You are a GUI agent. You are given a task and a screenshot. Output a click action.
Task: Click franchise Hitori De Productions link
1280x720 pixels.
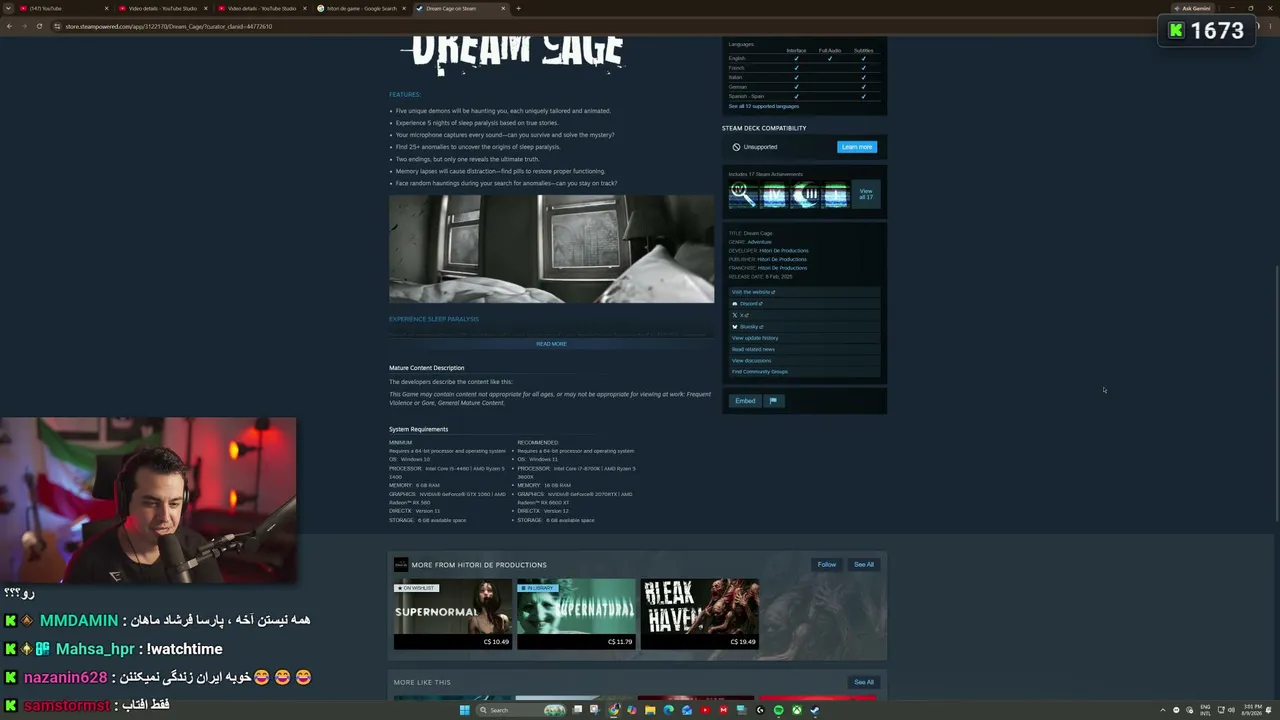[782, 268]
